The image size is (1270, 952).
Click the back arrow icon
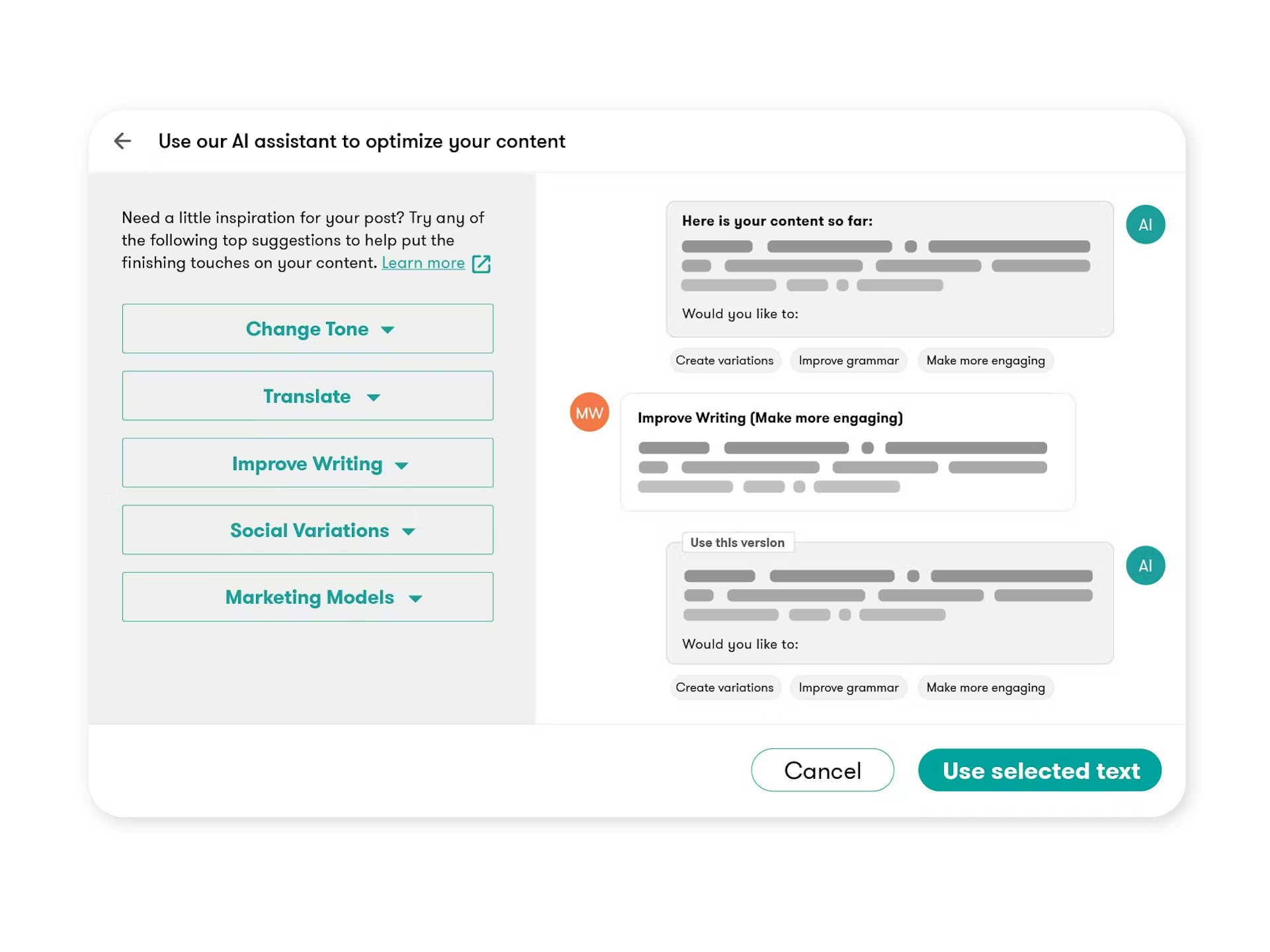pos(123,141)
